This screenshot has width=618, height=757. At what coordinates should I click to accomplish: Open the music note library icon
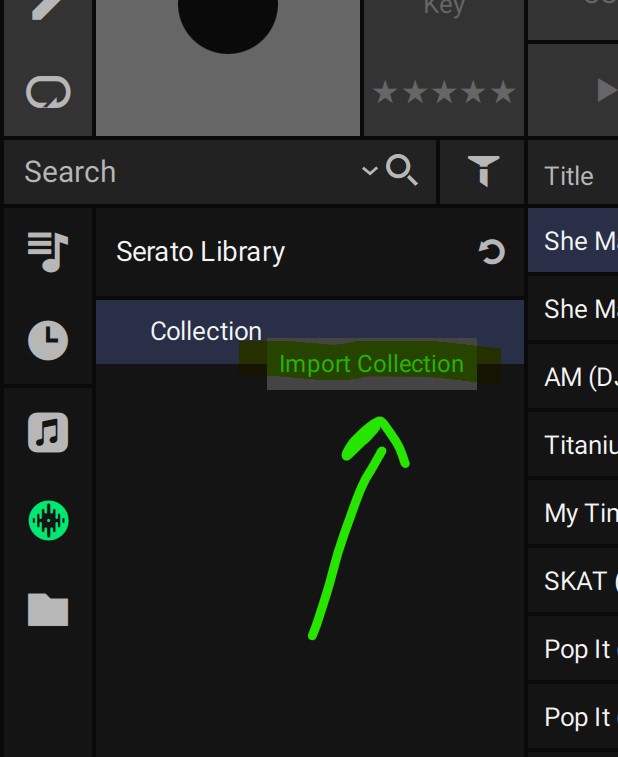[48, 432]
